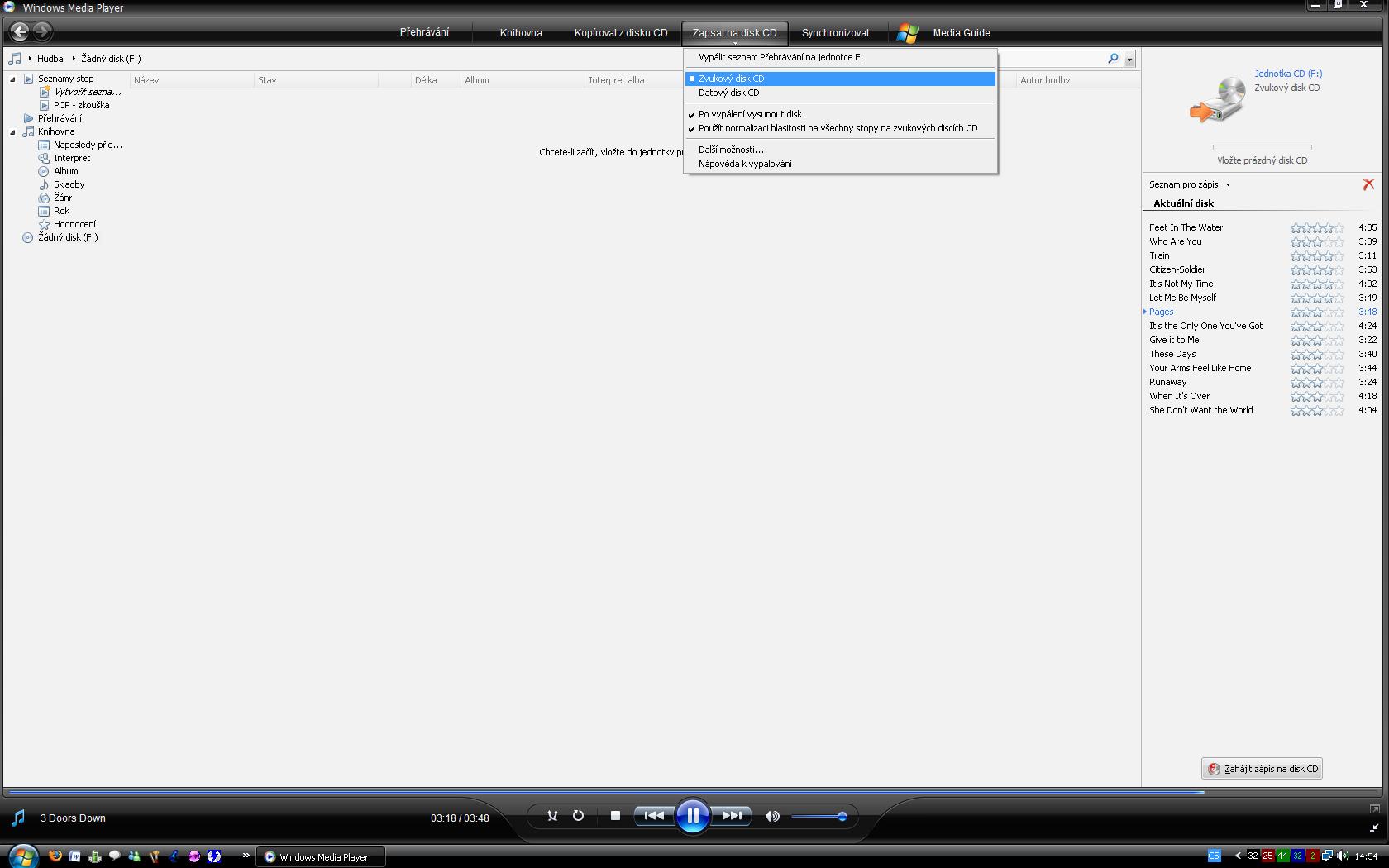Launch Word from the quick launch
1389x868 pixels.
tap(74, 856)
